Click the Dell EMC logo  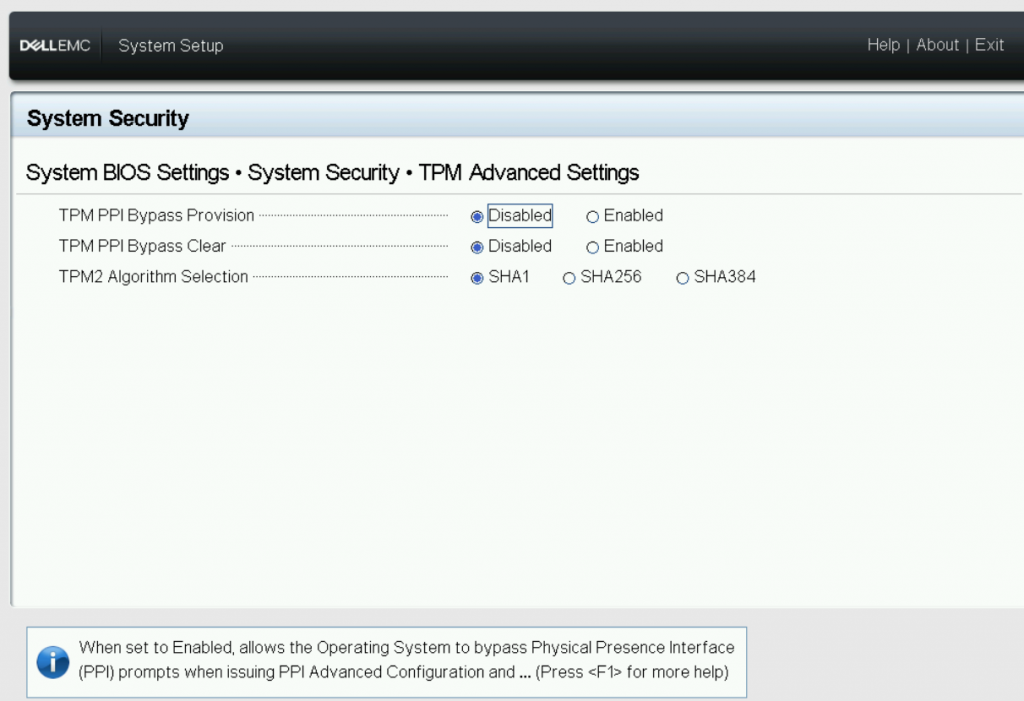tap(55, 46)
